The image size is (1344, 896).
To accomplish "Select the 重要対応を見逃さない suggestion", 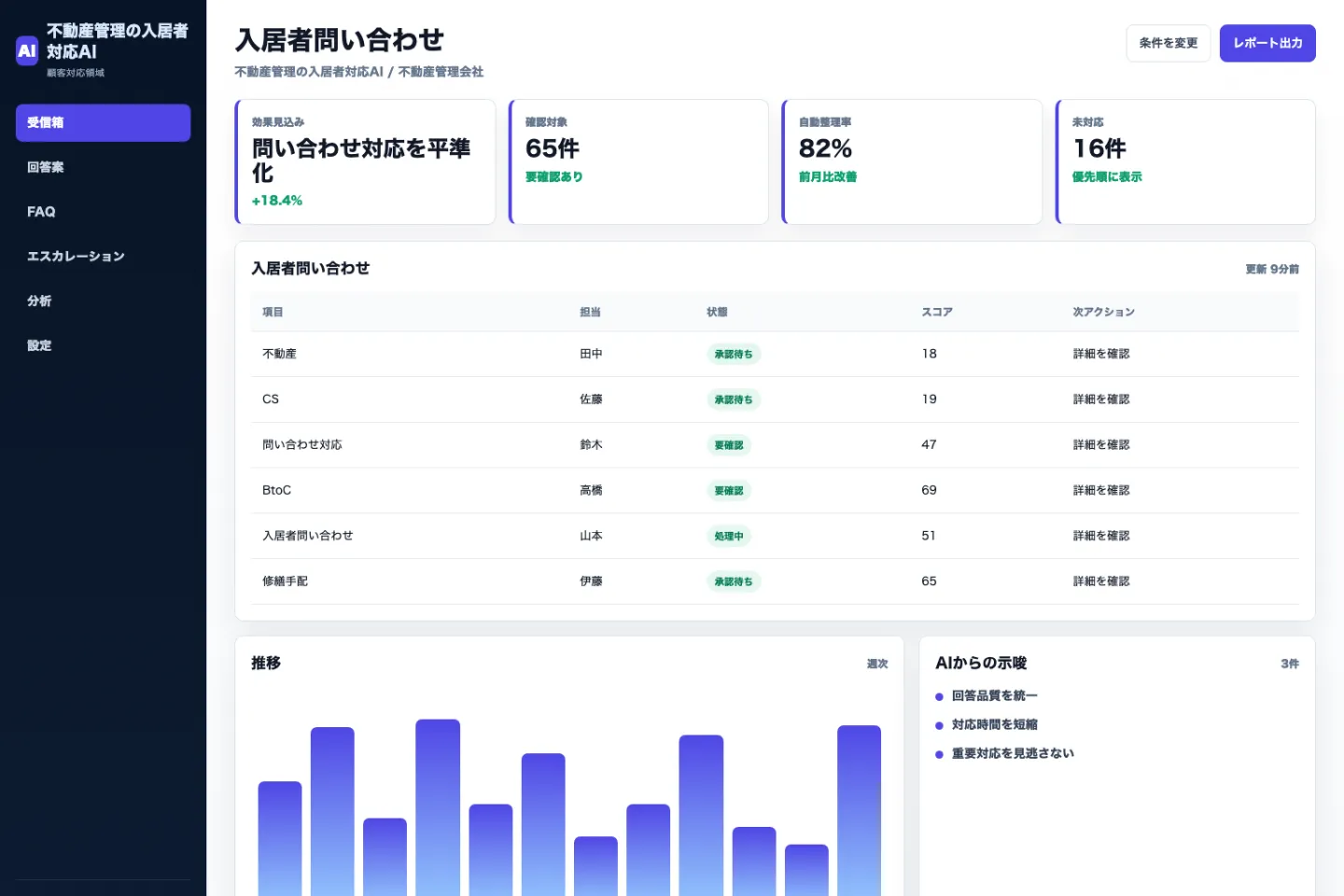I will [x=1013, y=754].
